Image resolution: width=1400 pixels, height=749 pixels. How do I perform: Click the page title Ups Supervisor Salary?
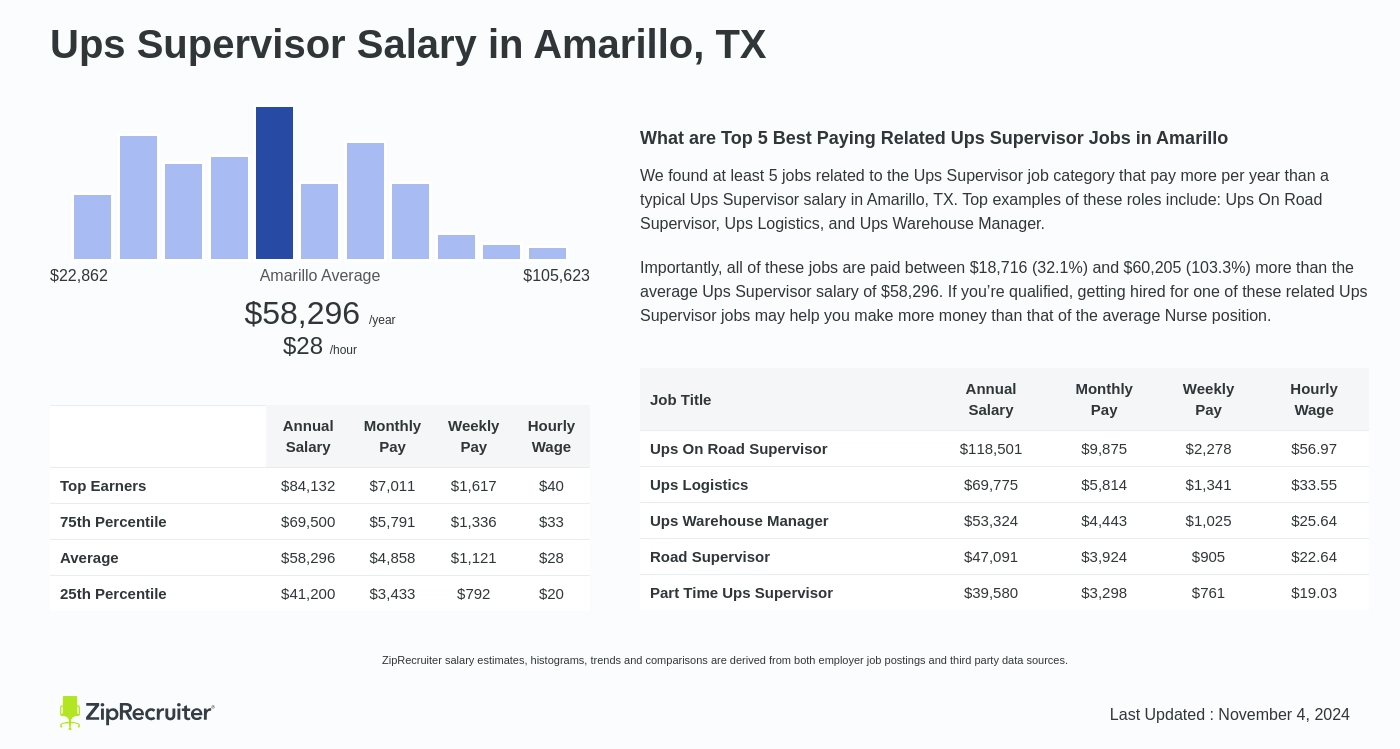(x=408, y=45)
